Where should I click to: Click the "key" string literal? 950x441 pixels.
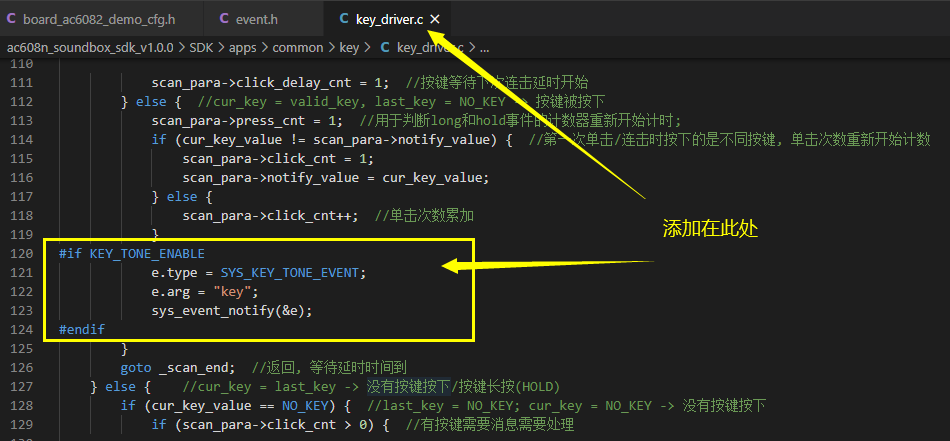pyautogui.click(x=233, y=291)
